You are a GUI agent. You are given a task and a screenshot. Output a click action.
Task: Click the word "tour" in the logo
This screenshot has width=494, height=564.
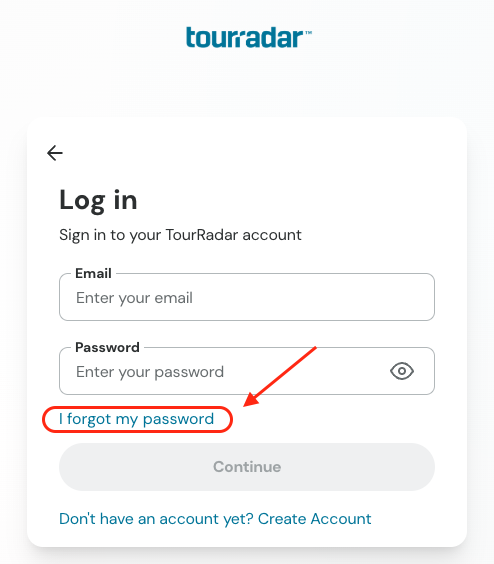pyautogui.click(x=209, y=37)
